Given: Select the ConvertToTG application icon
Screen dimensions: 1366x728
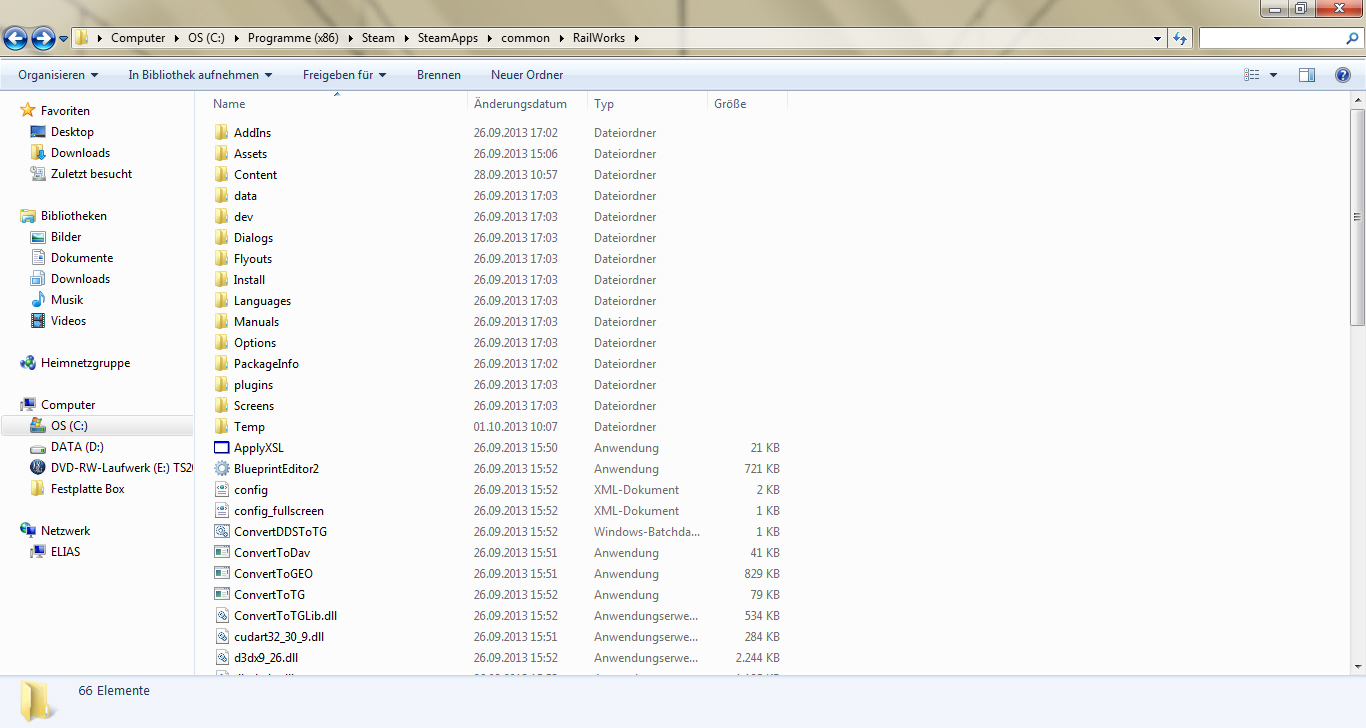Looking at the screenshot, I should tap(222, 595).
